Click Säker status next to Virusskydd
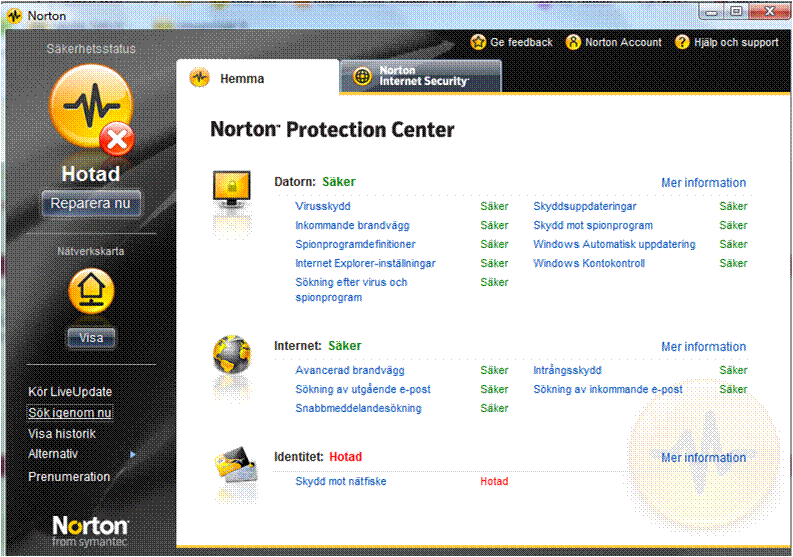This screenshot has height=557, width=793. coord(494,206)
